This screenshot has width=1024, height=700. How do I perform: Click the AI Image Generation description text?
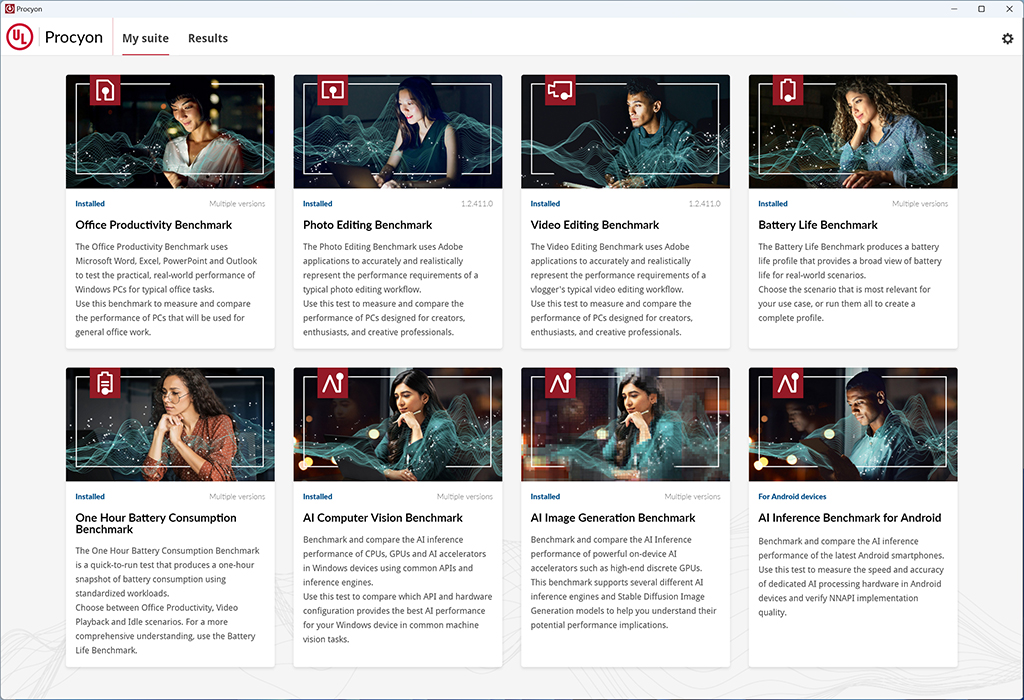624,582
